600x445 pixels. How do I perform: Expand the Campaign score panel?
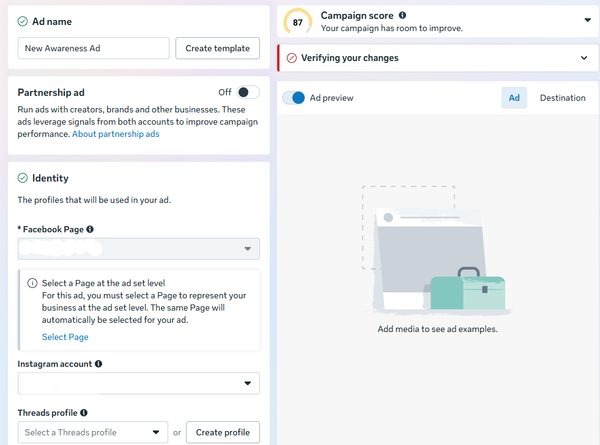(587, 20)
